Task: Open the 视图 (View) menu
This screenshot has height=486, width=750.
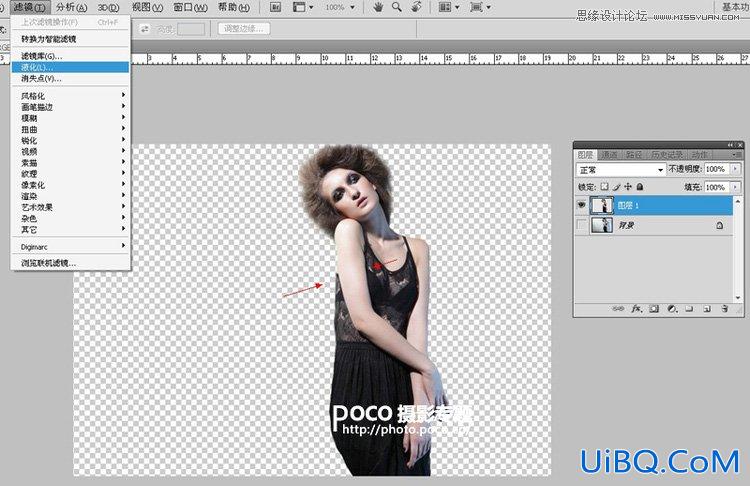Action: pos(147,7)
